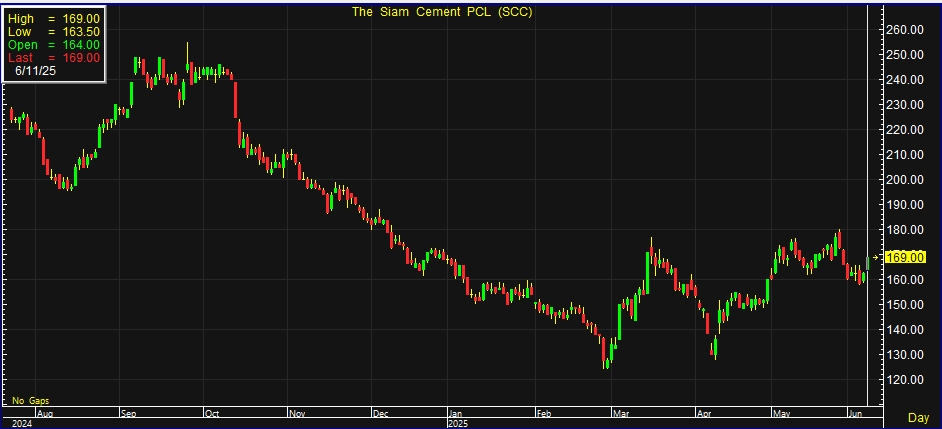942x429 pixels.
Task: Click the 210.00 price axis label
Action: tap(905, 154)
